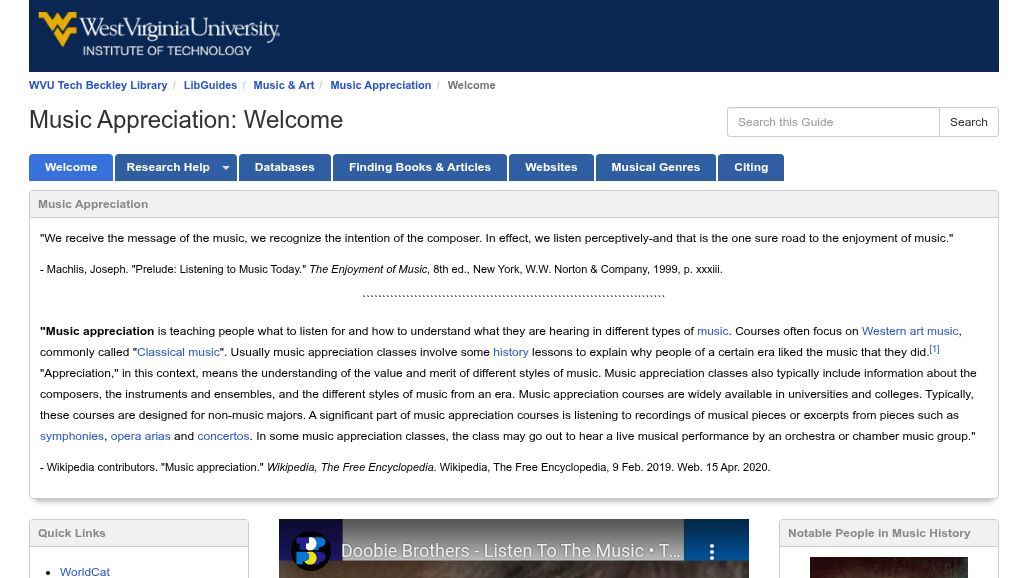The height and width of the screenshot is (578, 1028).
Task: Expand the Research Help dropdown arrow
Action: (226, 168)
